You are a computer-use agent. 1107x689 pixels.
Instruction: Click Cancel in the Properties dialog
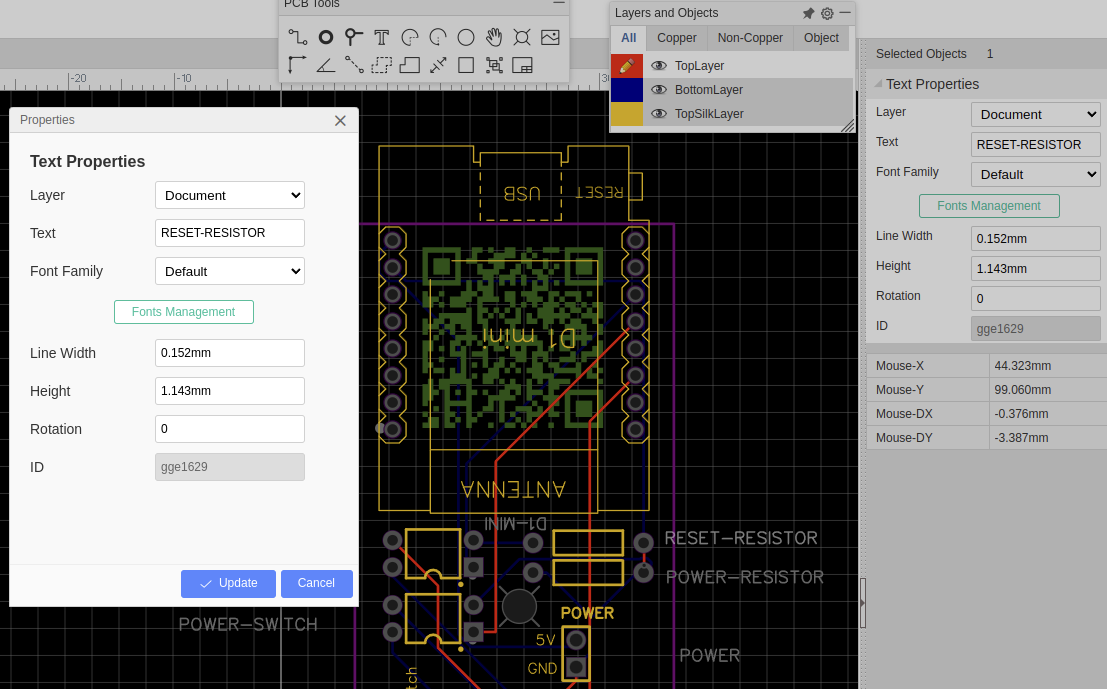pos(316,584)
